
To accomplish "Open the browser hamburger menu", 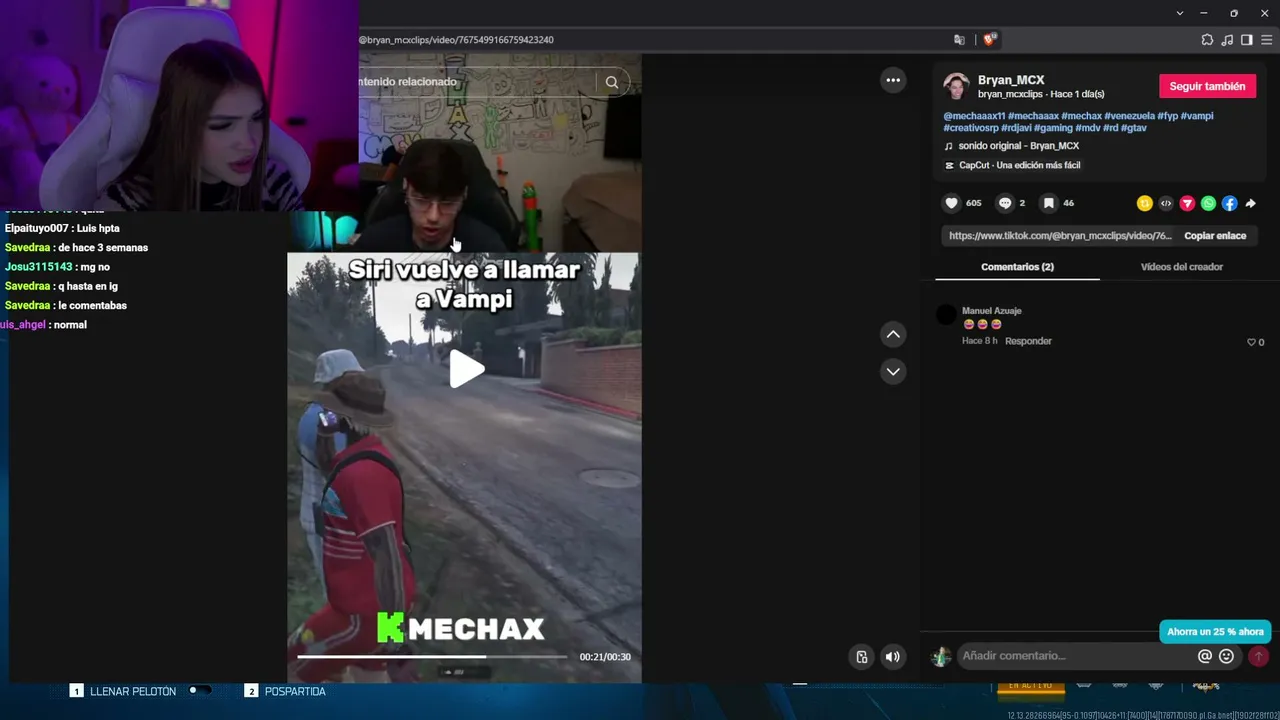I will 1266,40.
